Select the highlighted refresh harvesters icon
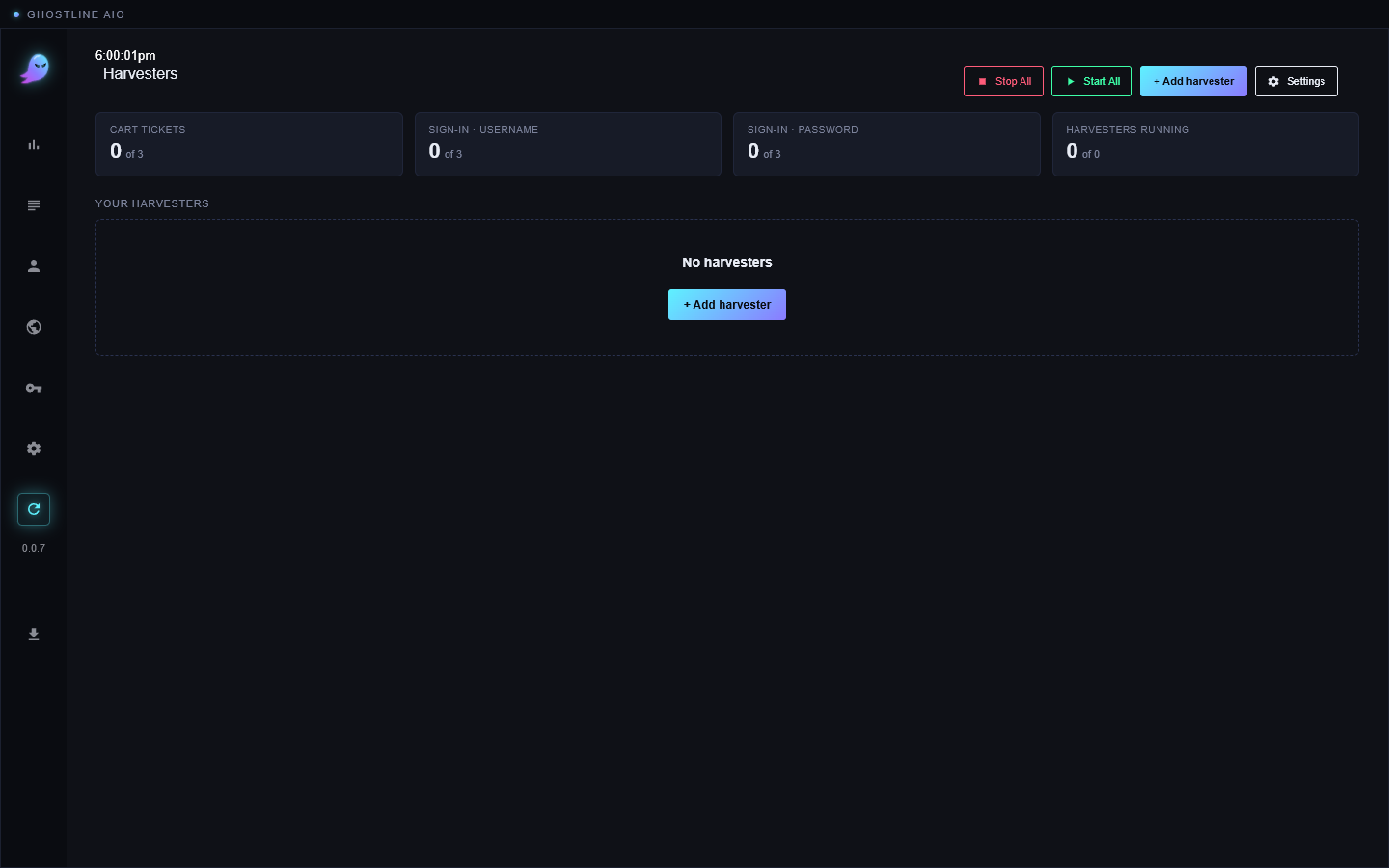This screenshot has width=1389, height=868. (34, 509)
